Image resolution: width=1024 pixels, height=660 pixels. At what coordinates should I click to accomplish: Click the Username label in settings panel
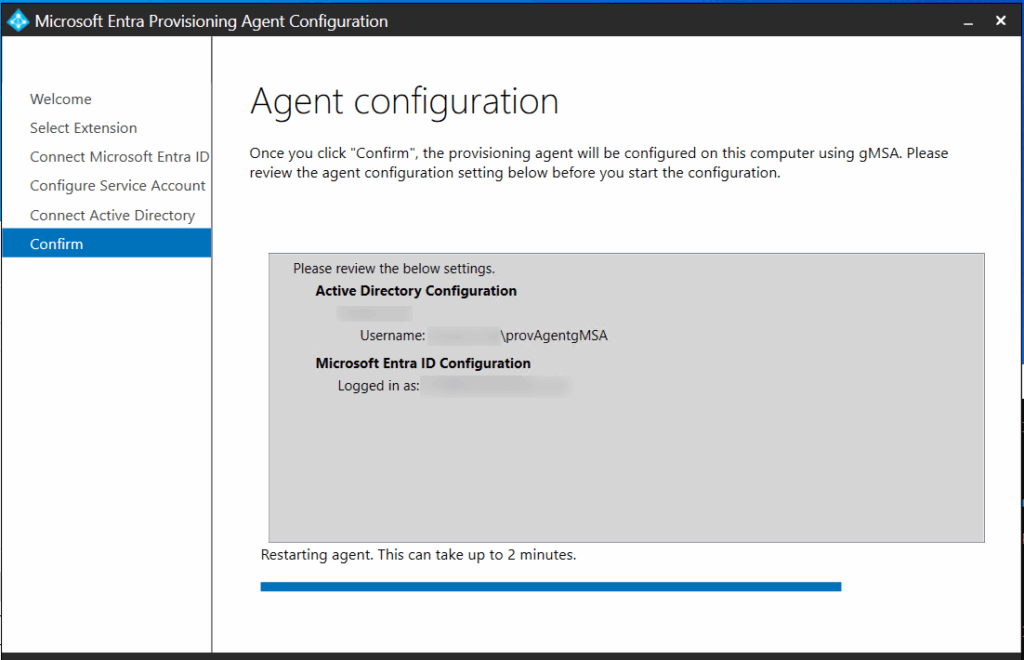[x=392, y=336]
